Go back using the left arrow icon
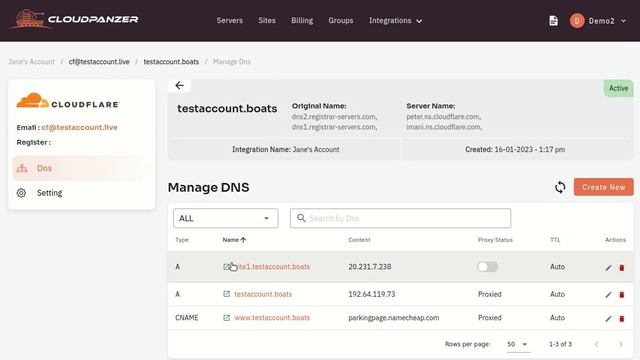The width and height of the screenshot is (640, 360). click(180, 85)
